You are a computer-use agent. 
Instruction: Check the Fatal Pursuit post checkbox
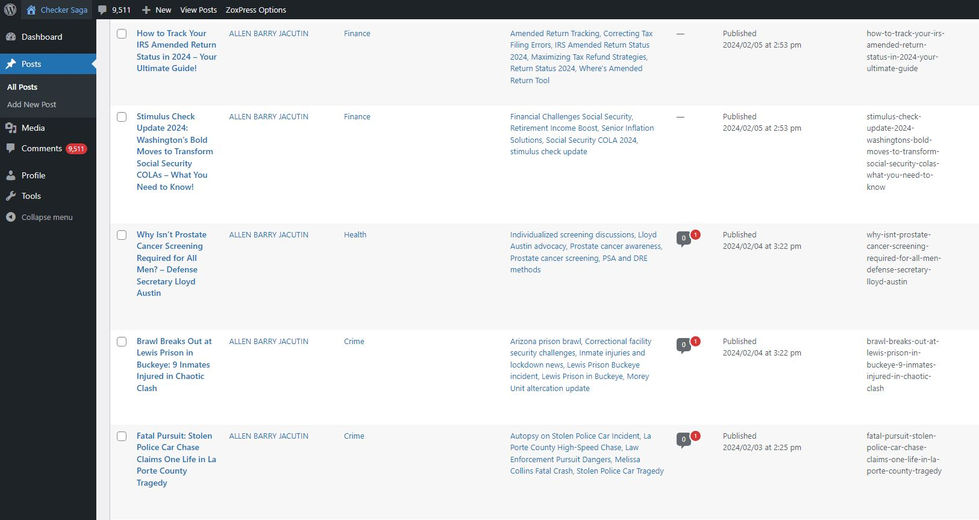(x=122, y=436)
